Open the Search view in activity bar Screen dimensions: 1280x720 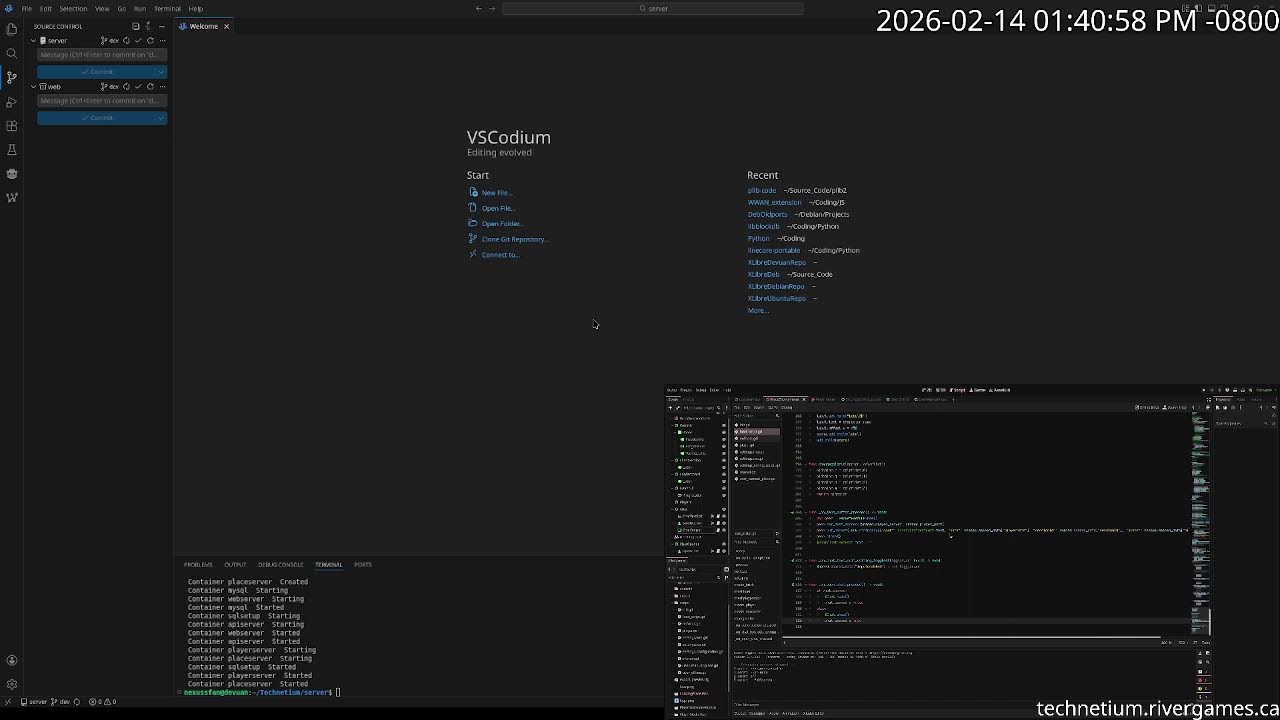(x=12, y=53)
